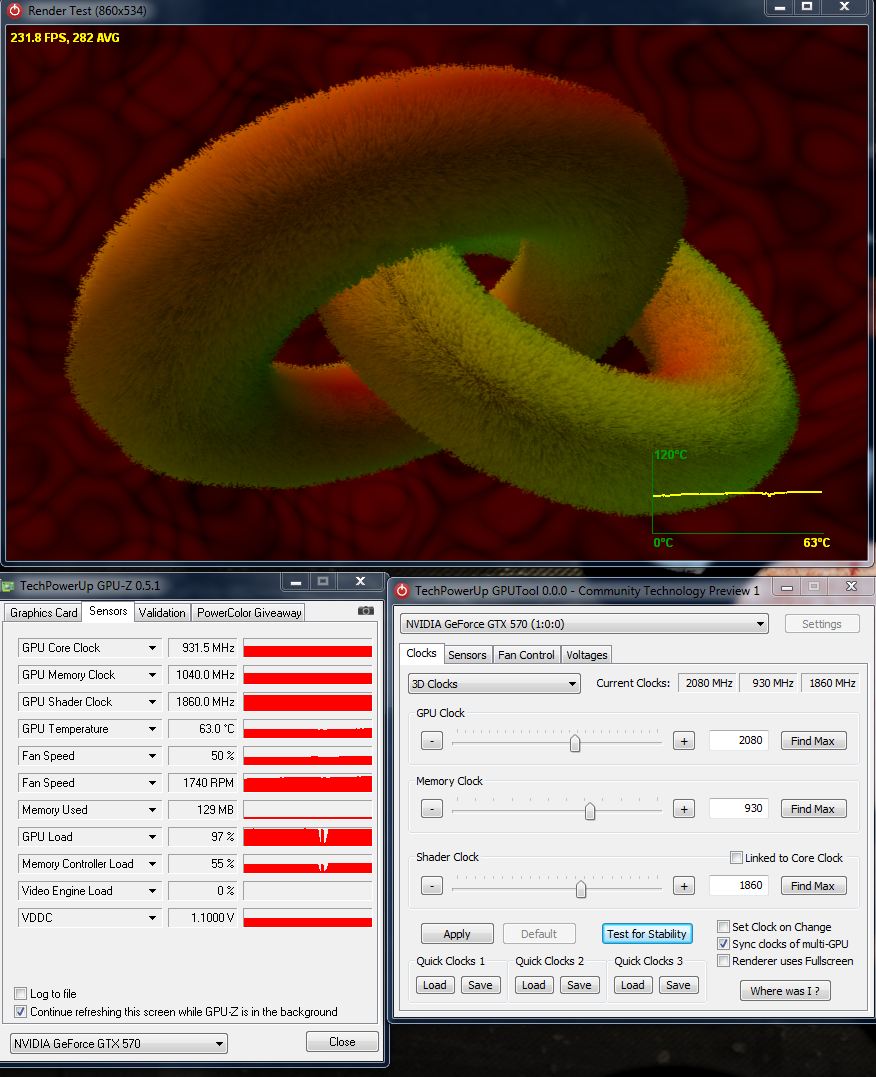Open the Validation tab

(x=161, y=613)
